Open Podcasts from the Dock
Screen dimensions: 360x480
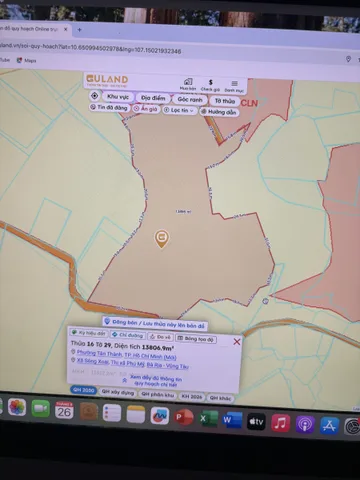[305, 424]
